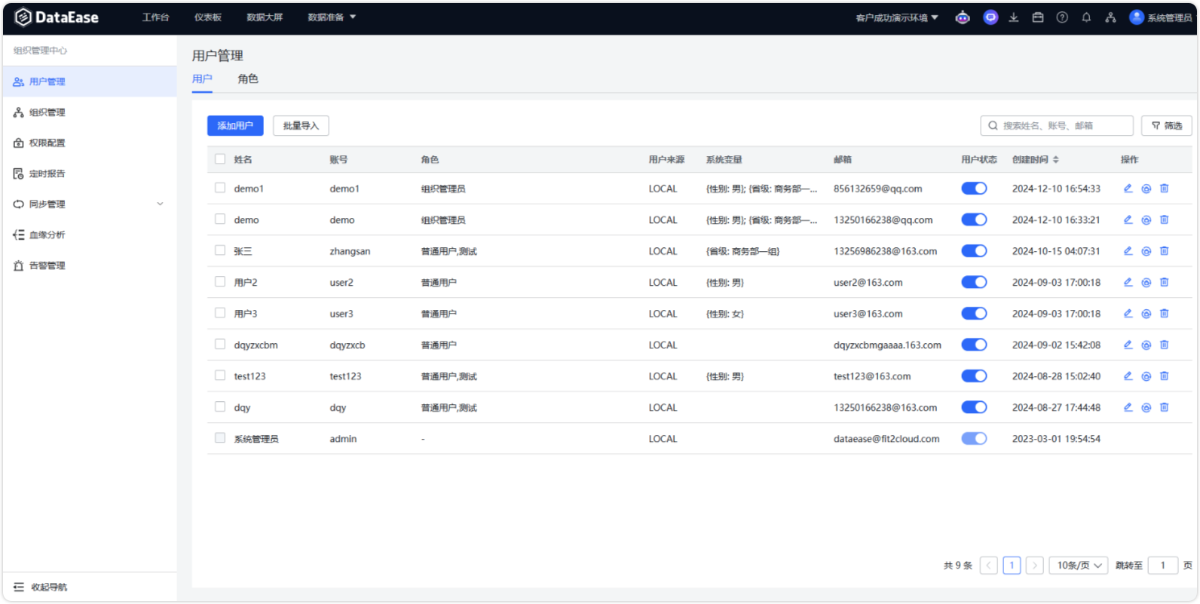Select all users via header checkbox

(x=220, y=159)
